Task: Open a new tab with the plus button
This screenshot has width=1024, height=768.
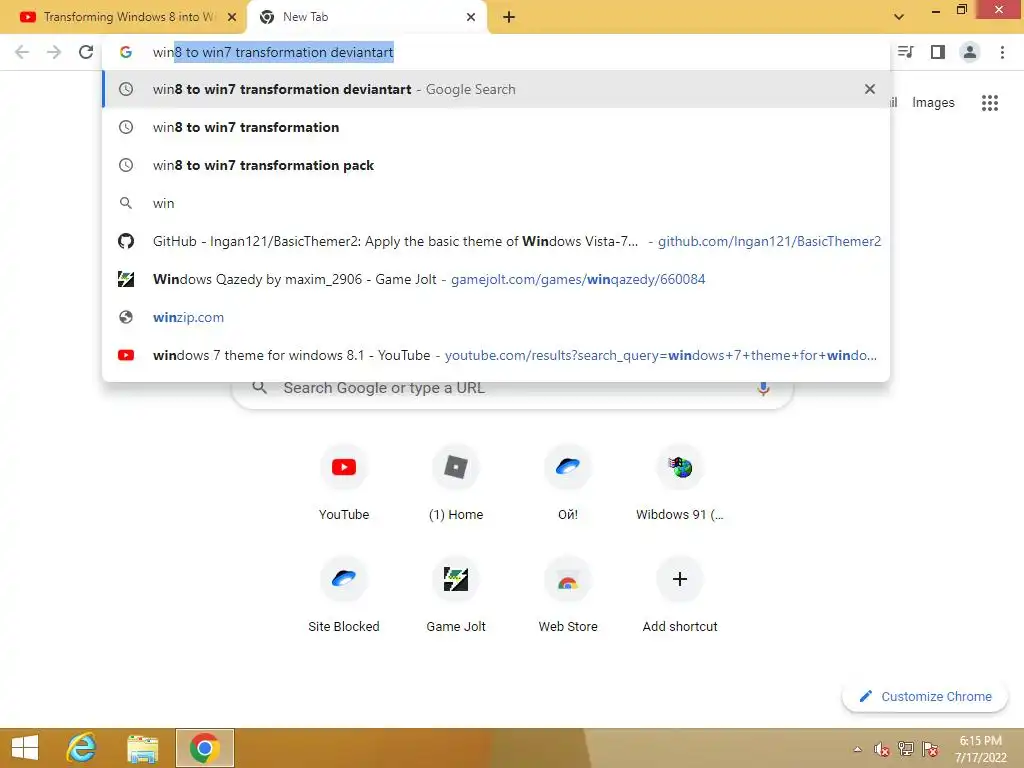Action: pyautogui.click(x=509, y=17)
